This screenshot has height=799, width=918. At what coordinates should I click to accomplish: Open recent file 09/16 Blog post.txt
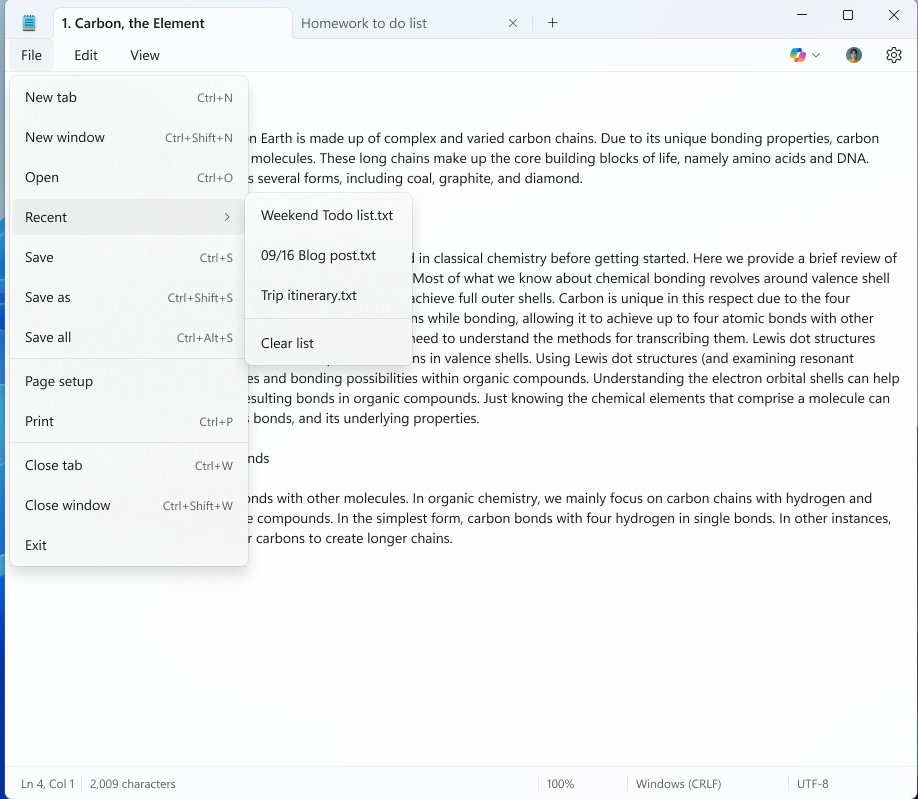[328, 255]
